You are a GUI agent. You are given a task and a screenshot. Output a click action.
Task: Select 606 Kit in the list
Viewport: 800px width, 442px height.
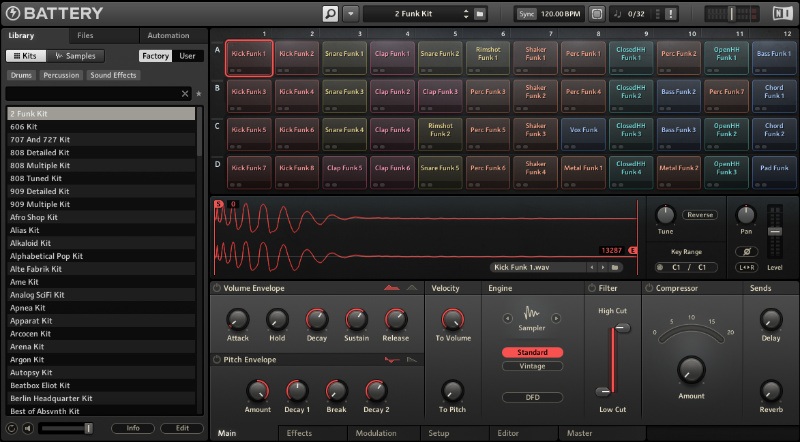click(x=101, y=127)
